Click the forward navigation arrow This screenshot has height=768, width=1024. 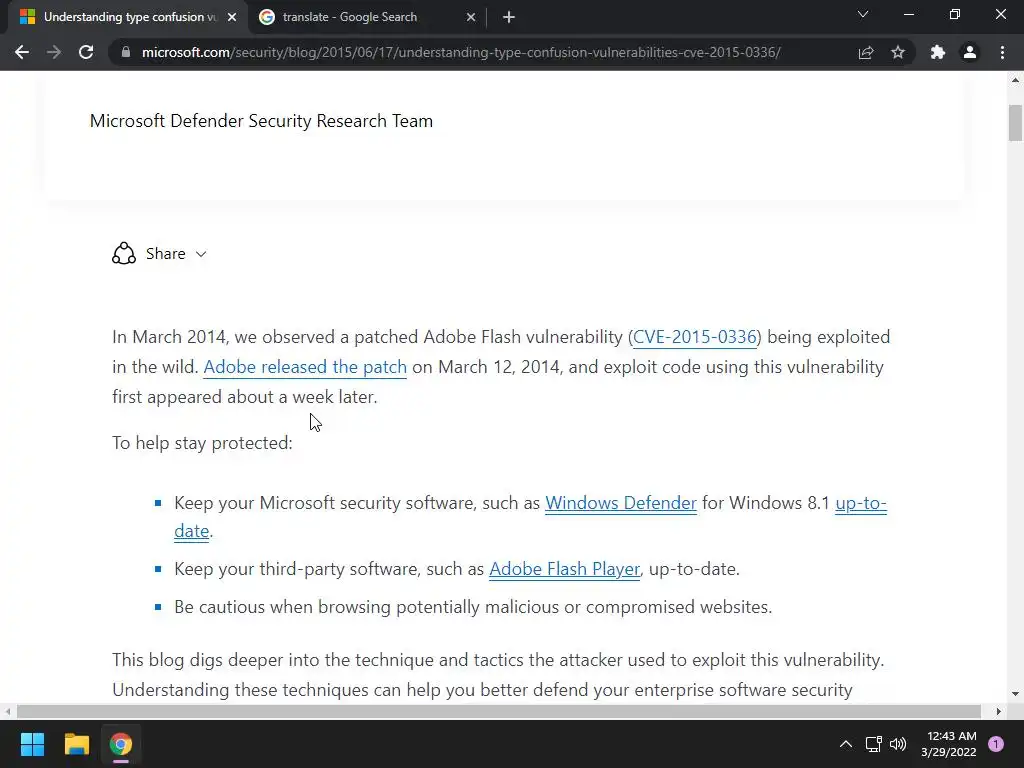point(54,52)
